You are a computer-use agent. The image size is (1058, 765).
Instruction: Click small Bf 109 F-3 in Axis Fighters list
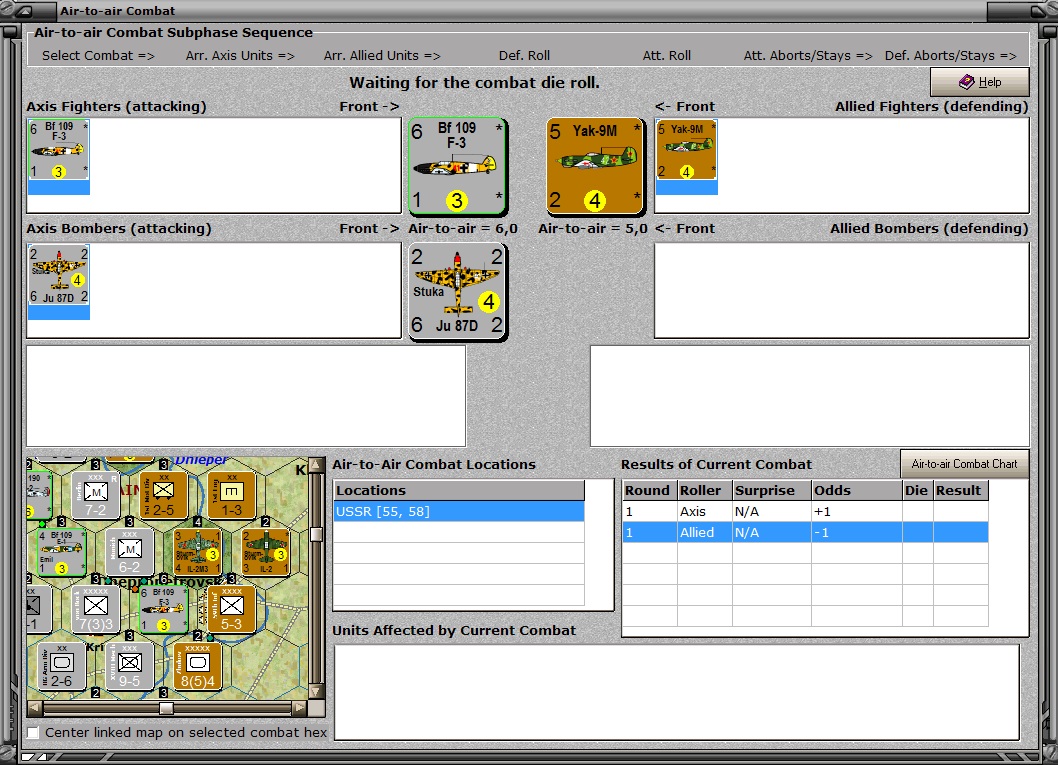pyautogui.click(x=59, y=150)
